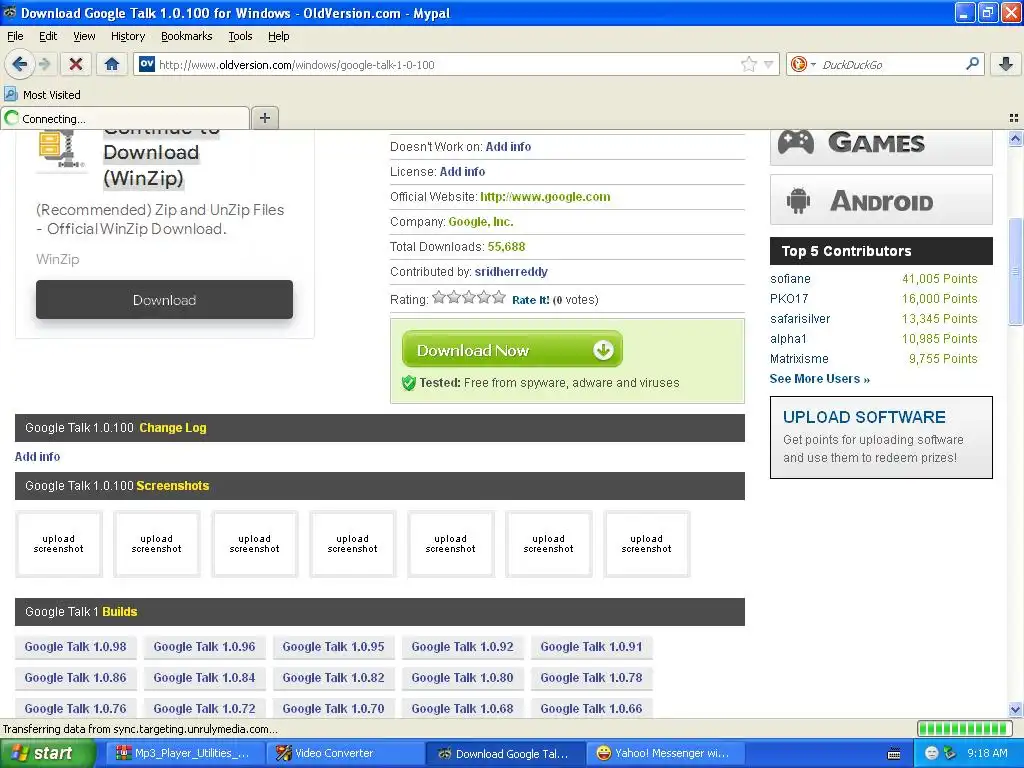Open the View menu
1024x768 pixels.
[x=84, y=37]
